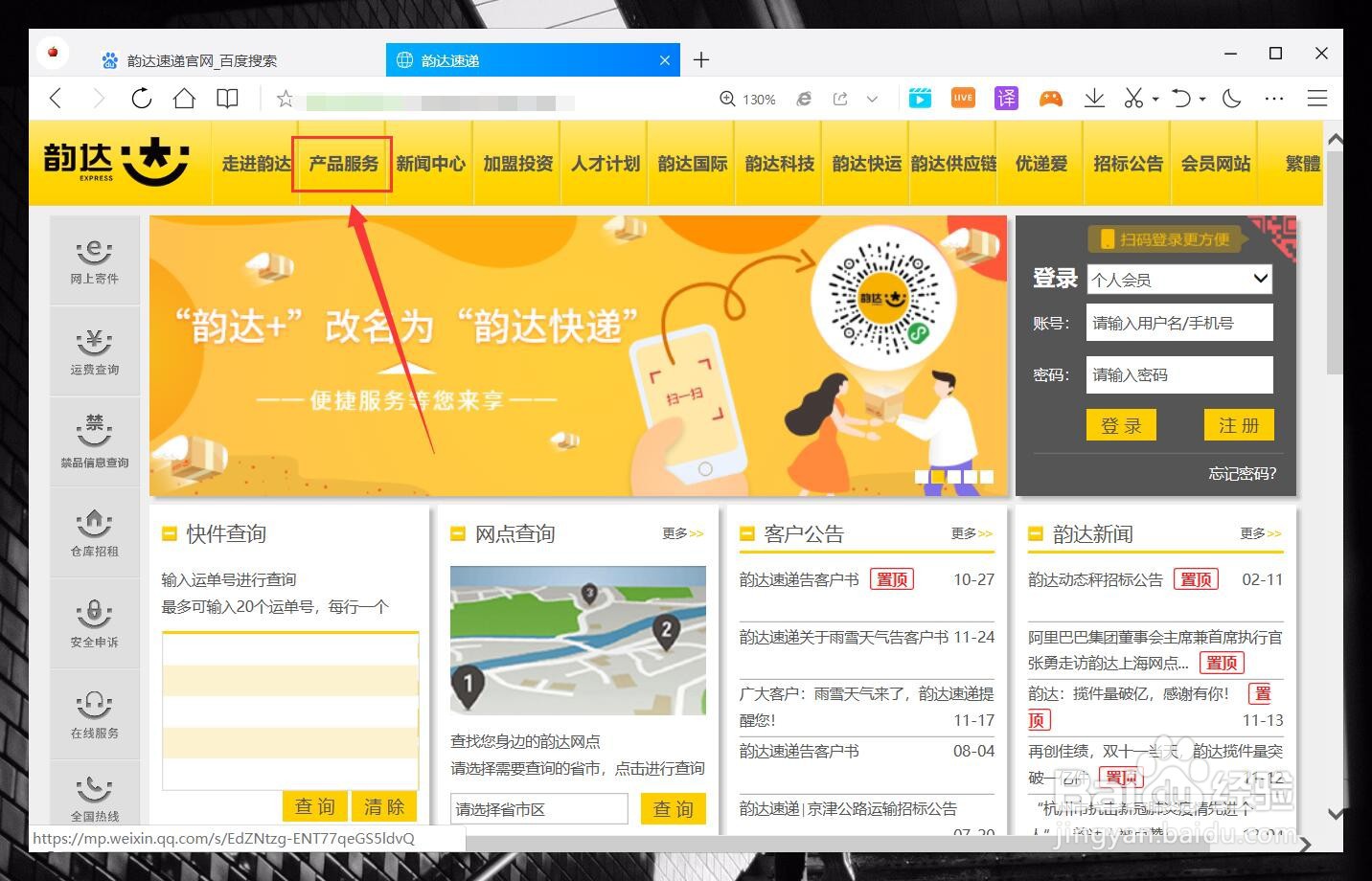Click the 在线服务 sidebar icon
Image resolution: width=1372 pixels, height=881 pixels.
(94, 714)
